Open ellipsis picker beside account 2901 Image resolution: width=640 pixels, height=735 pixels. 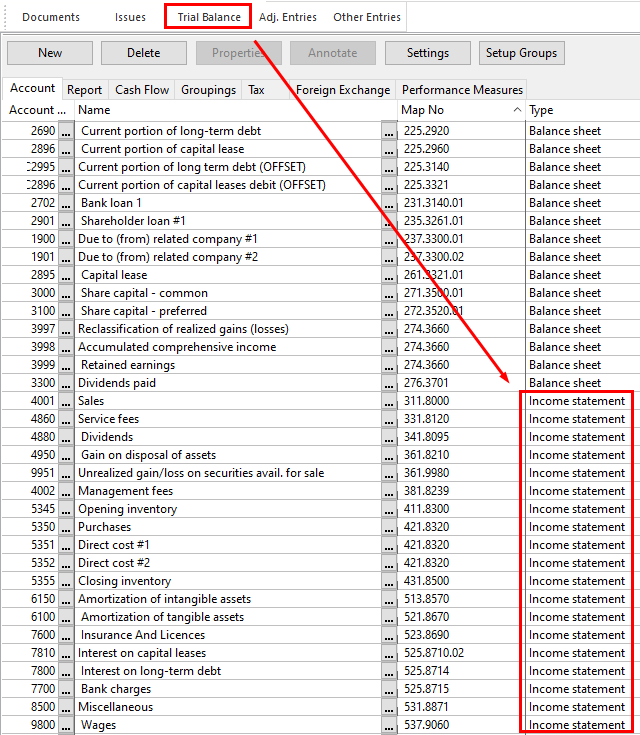66,221
